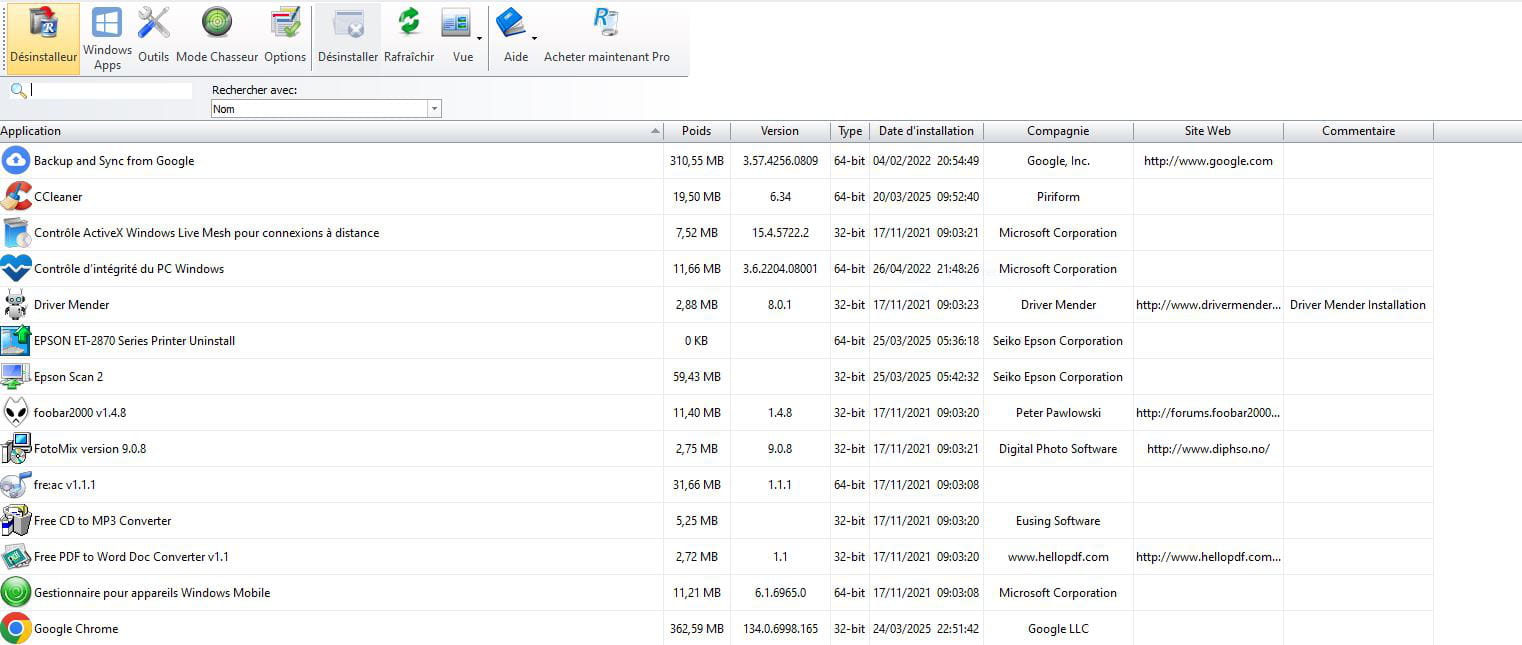Image resolution: width=1522 pixels, height=645 pixels.
Task: Click 'Piriform' company cell
Action: coord(1058,197)
